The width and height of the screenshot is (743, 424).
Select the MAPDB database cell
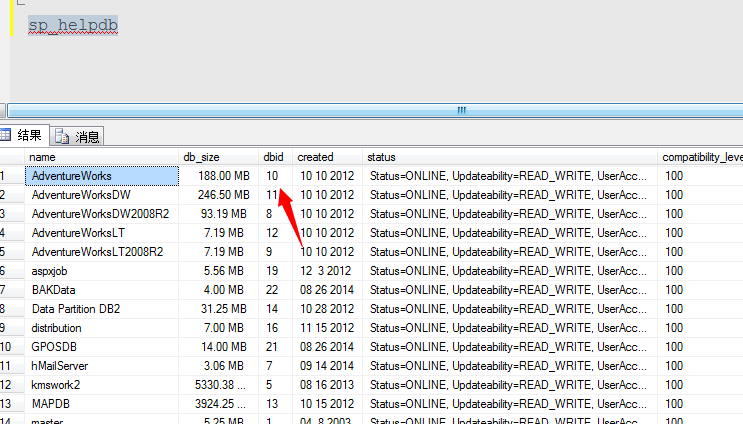pyautogui.click(x=102, y=404)
